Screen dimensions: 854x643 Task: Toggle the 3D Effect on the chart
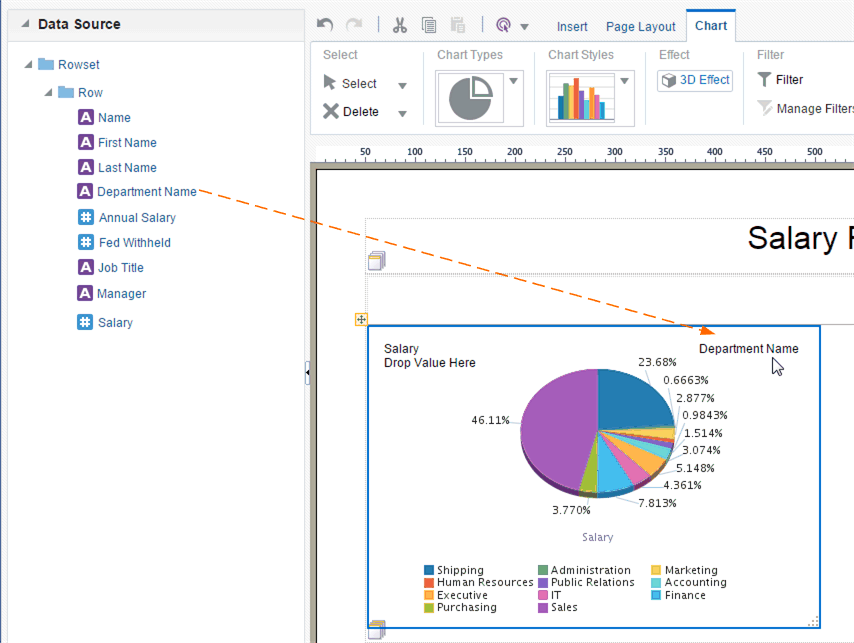(x=694, y=79)
